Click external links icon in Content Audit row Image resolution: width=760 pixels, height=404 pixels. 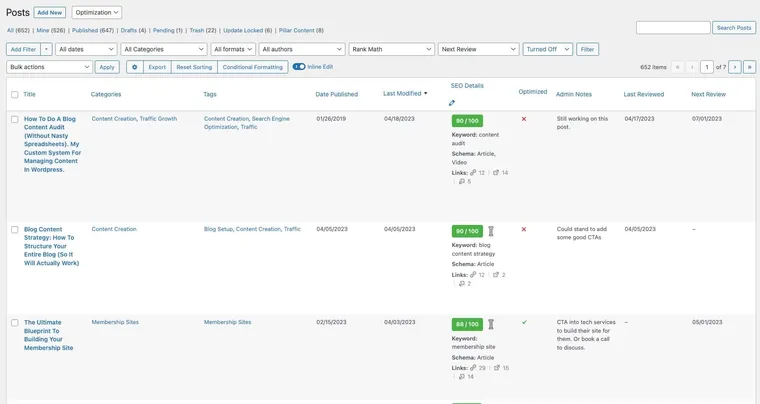point(496,172)
